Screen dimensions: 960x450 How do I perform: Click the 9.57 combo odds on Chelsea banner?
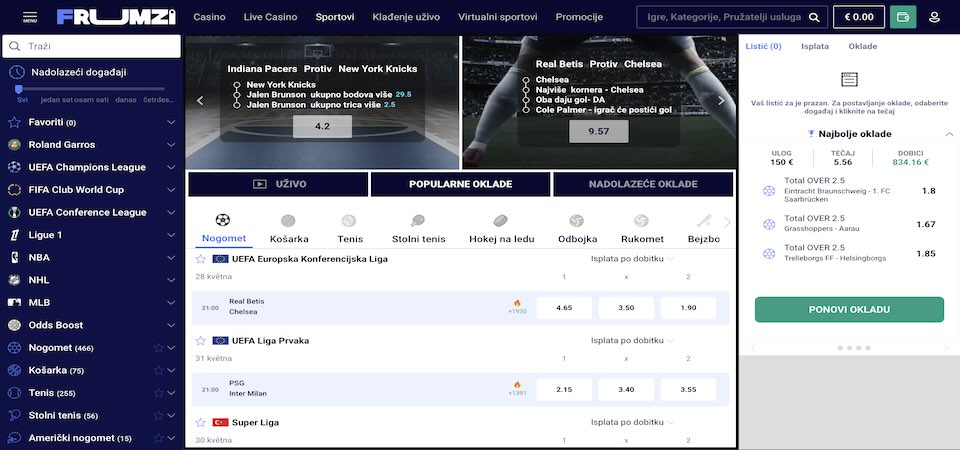598,132
